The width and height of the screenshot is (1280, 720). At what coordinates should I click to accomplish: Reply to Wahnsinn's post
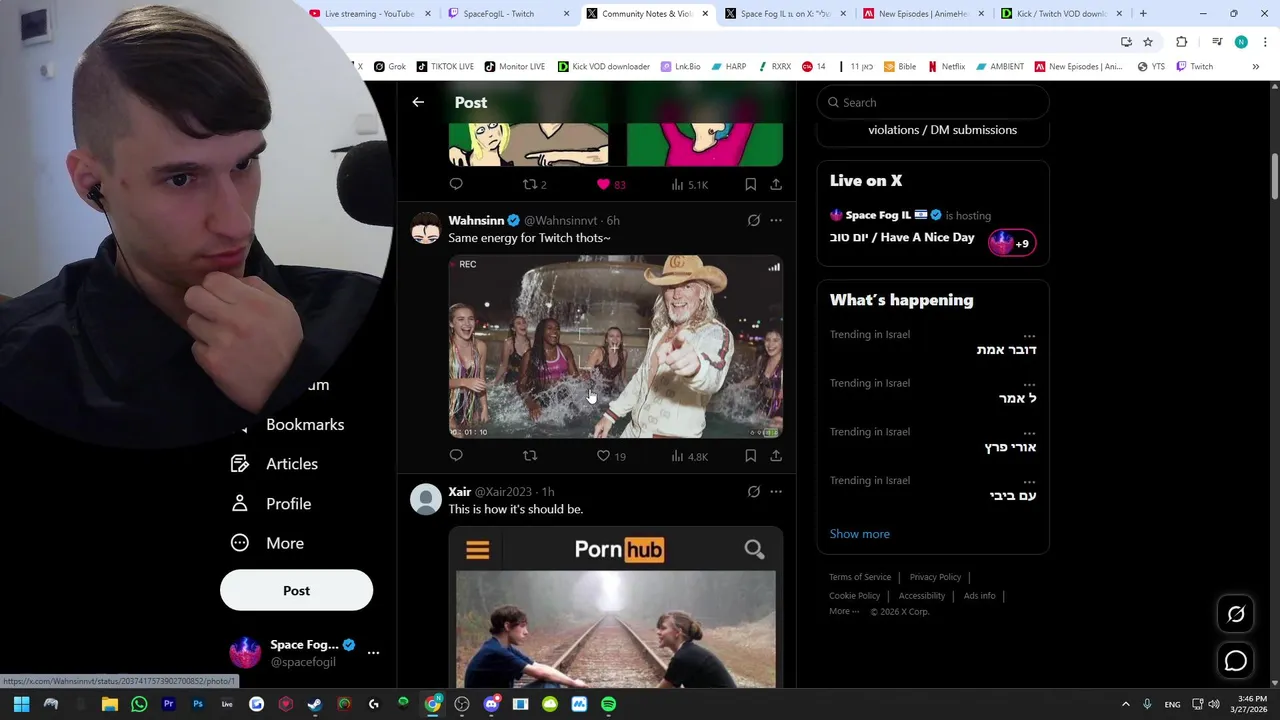[456, 456]
